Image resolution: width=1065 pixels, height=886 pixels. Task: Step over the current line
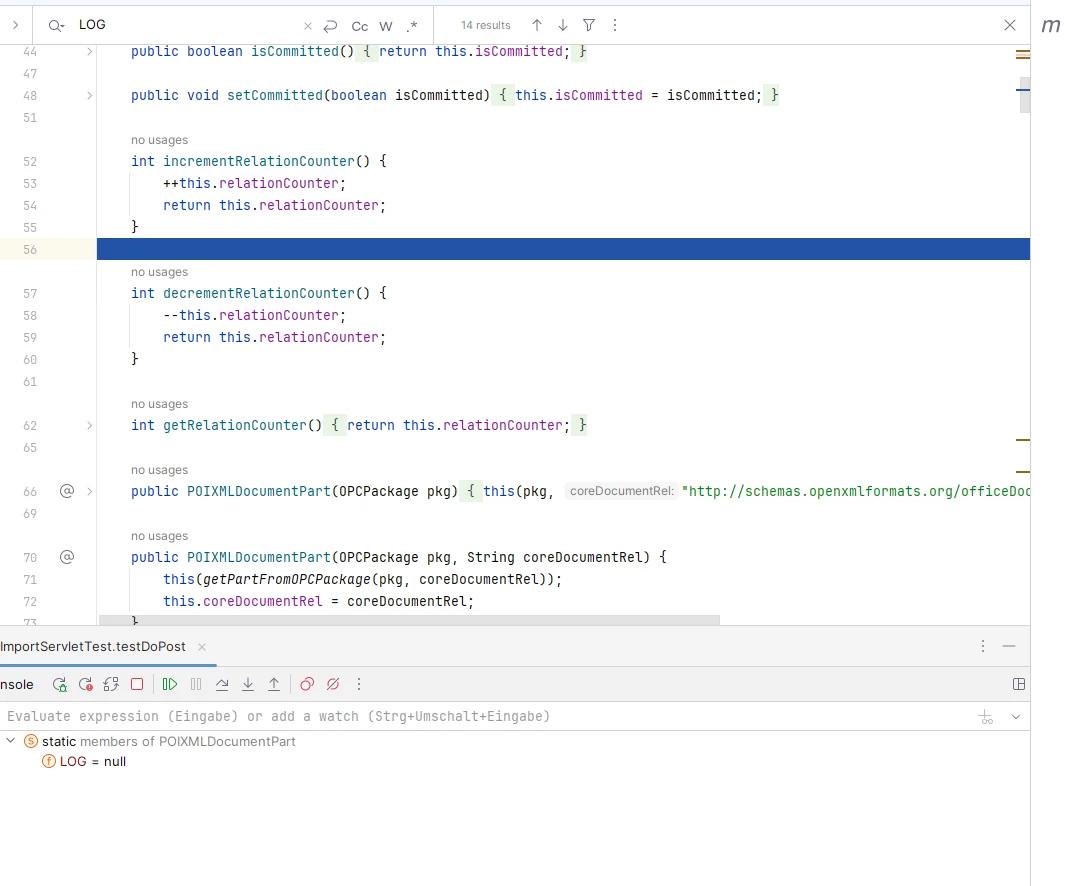coord(222,685)
